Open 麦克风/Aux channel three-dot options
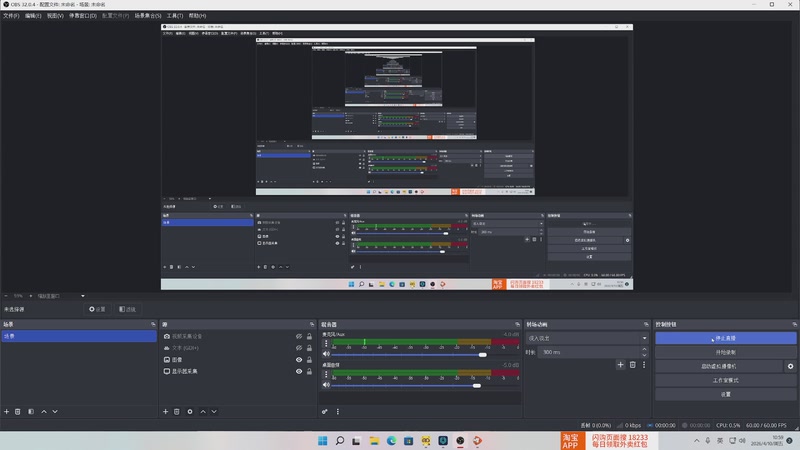The height and width of the screenshot is (450, 800). pyautogui.click(x=327, y=344)
